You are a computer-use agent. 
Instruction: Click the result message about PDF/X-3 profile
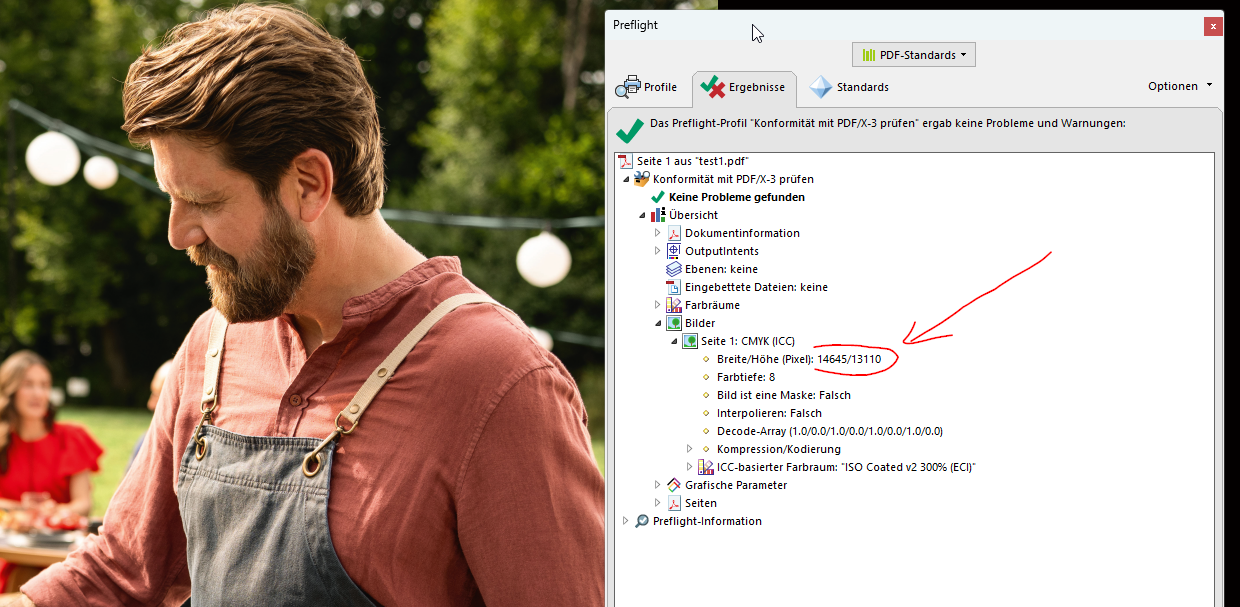point(888,123)
